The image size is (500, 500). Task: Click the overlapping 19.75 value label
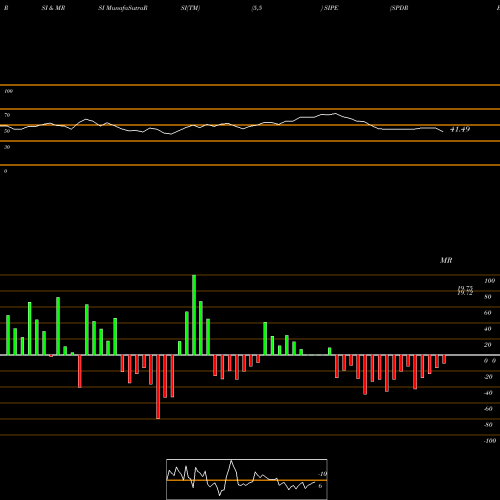point(465,288)
